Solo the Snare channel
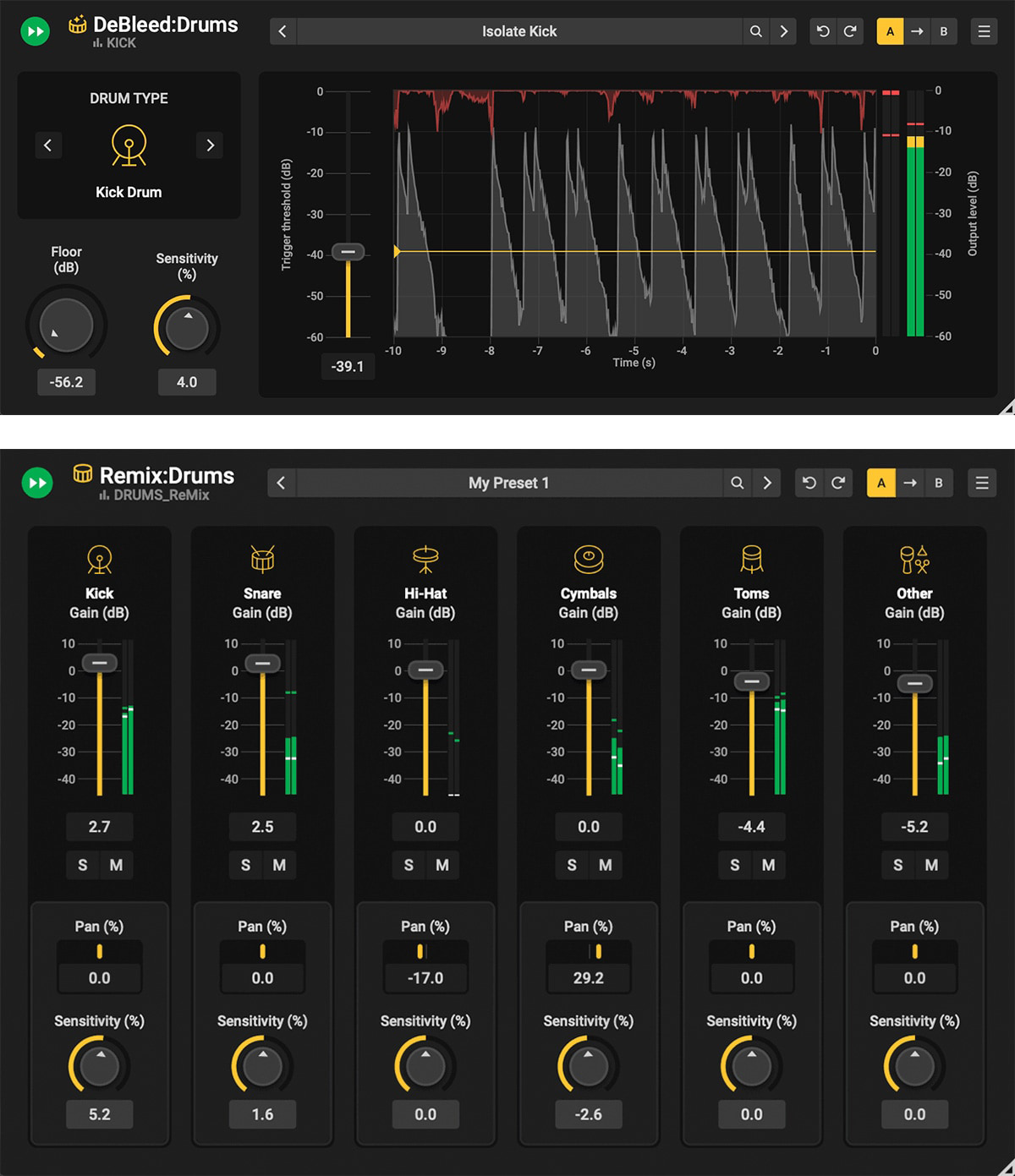Image resolution: width=1015 pixels, height=1176 pixels. [x=246, y=865]
